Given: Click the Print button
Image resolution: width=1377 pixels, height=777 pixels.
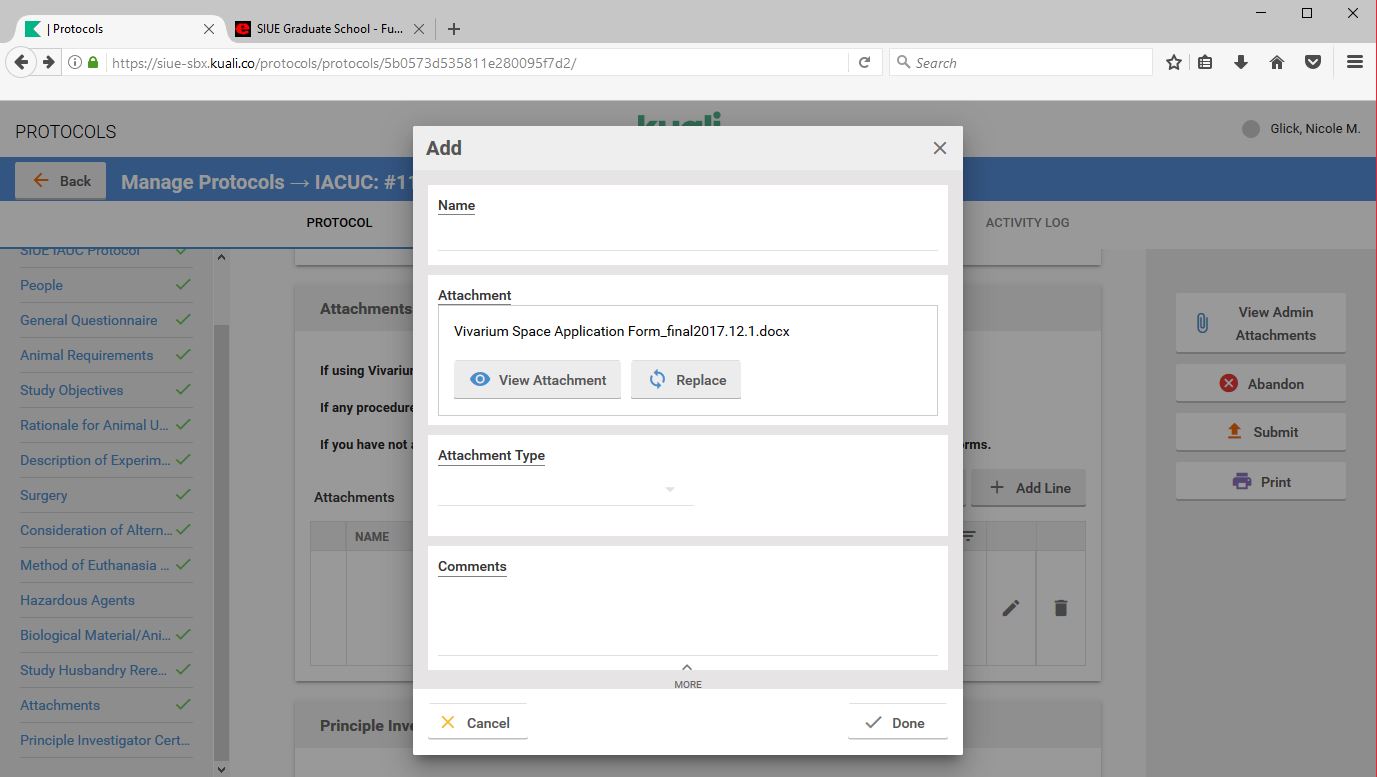Looking at the screenshot, I should pyautogui.click(x=1260, y=482).
